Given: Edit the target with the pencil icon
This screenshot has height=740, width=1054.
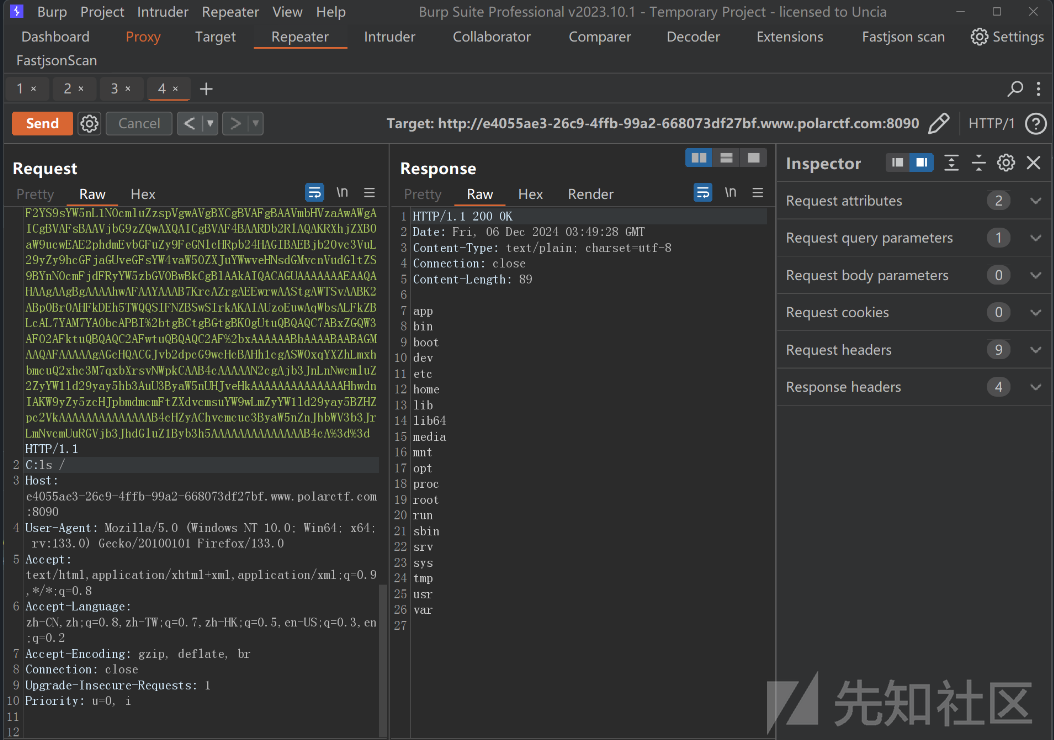Looking at the screenshot, I should (x=939, y=124).
